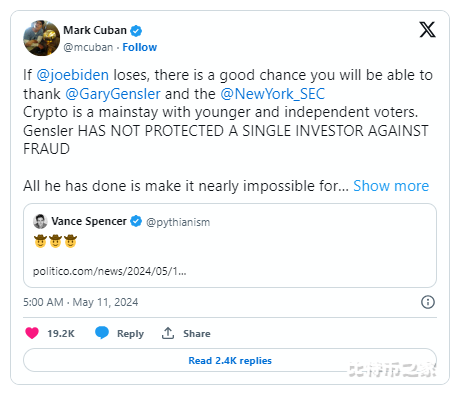Click the X logo icon

[x=427, y=30]
